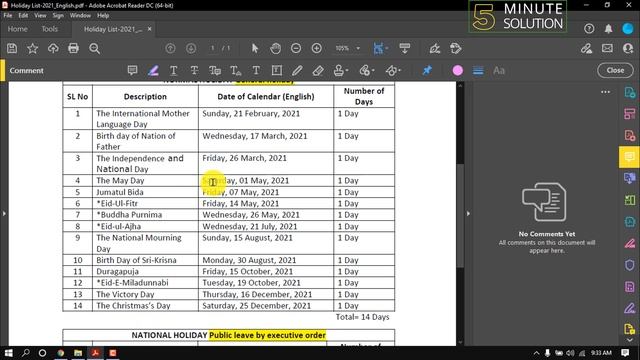
Task: Open comments panel options three dots
Action: coord(605,92)
